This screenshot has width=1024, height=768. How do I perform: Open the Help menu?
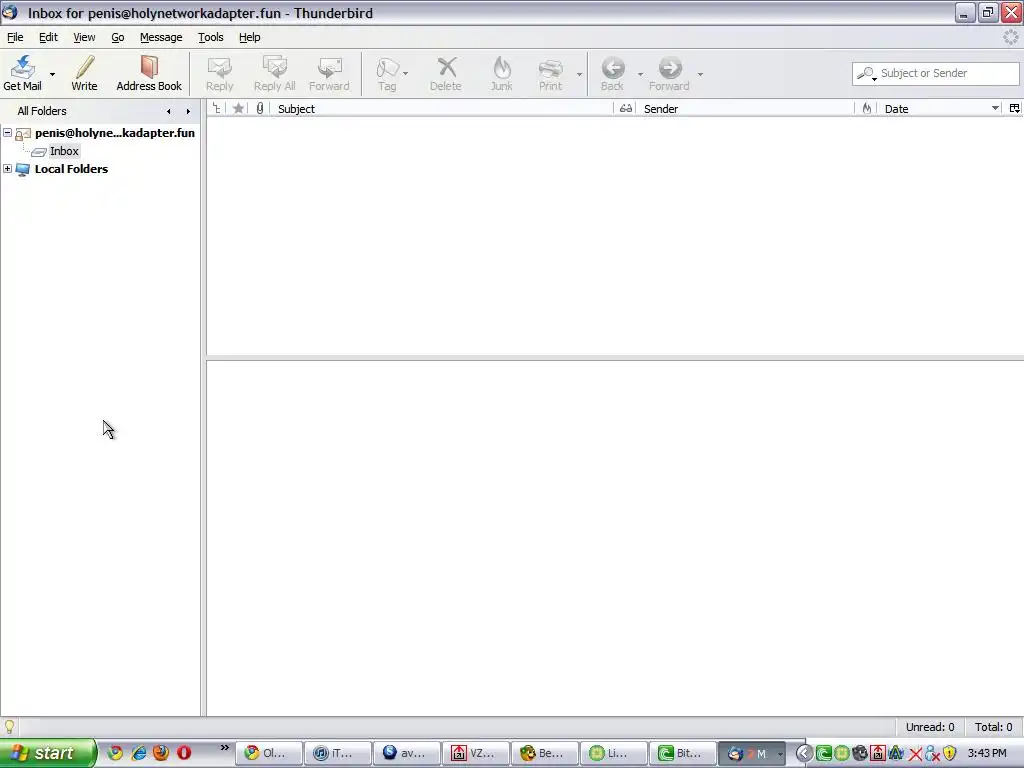249,37
